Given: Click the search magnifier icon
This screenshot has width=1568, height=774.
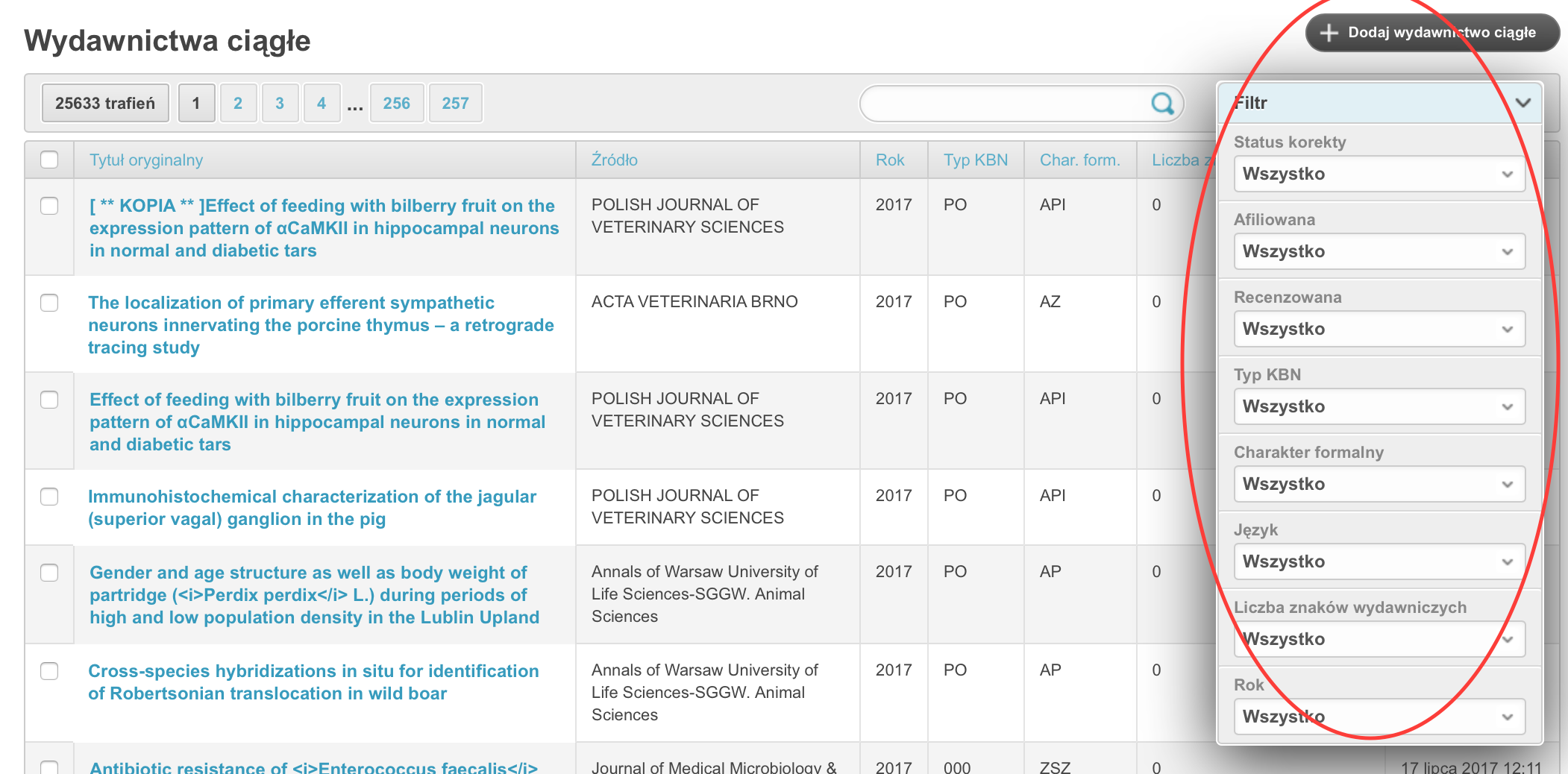Looking at the screenshot, I should point(1162,104).
